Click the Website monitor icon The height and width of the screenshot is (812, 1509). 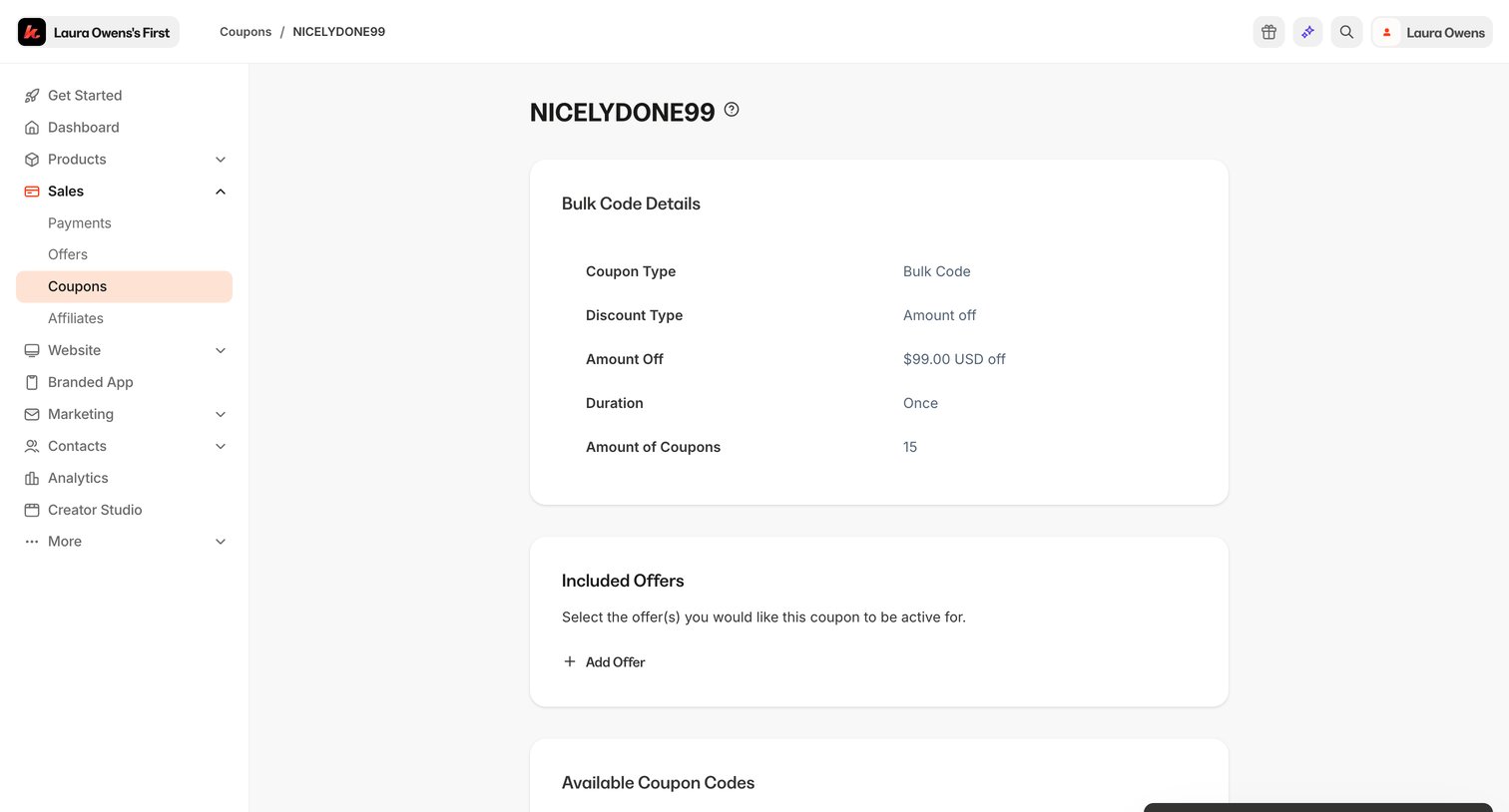click(x=32, y=350)
